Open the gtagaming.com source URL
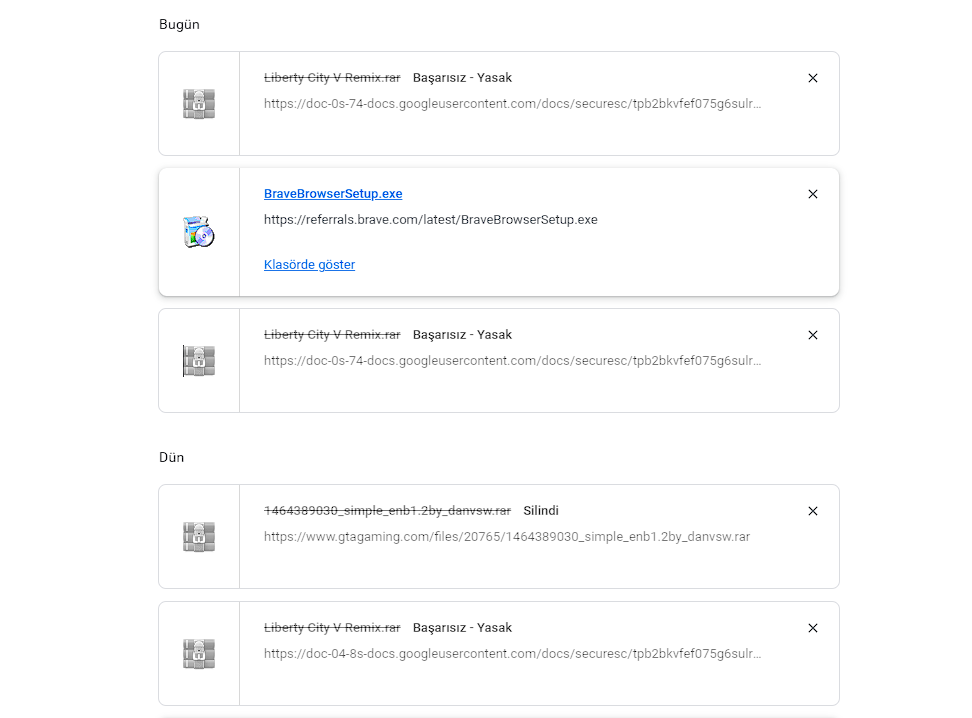This screenshot has height=718, width=972. (x=506, y=536)
